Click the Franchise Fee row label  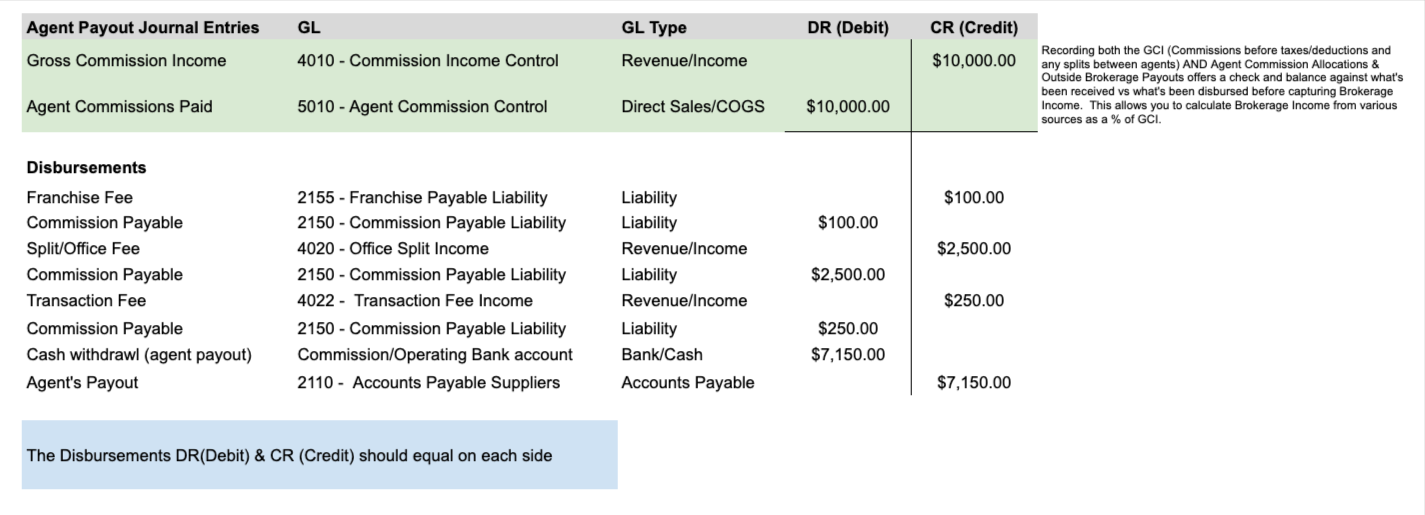point(80,198)
